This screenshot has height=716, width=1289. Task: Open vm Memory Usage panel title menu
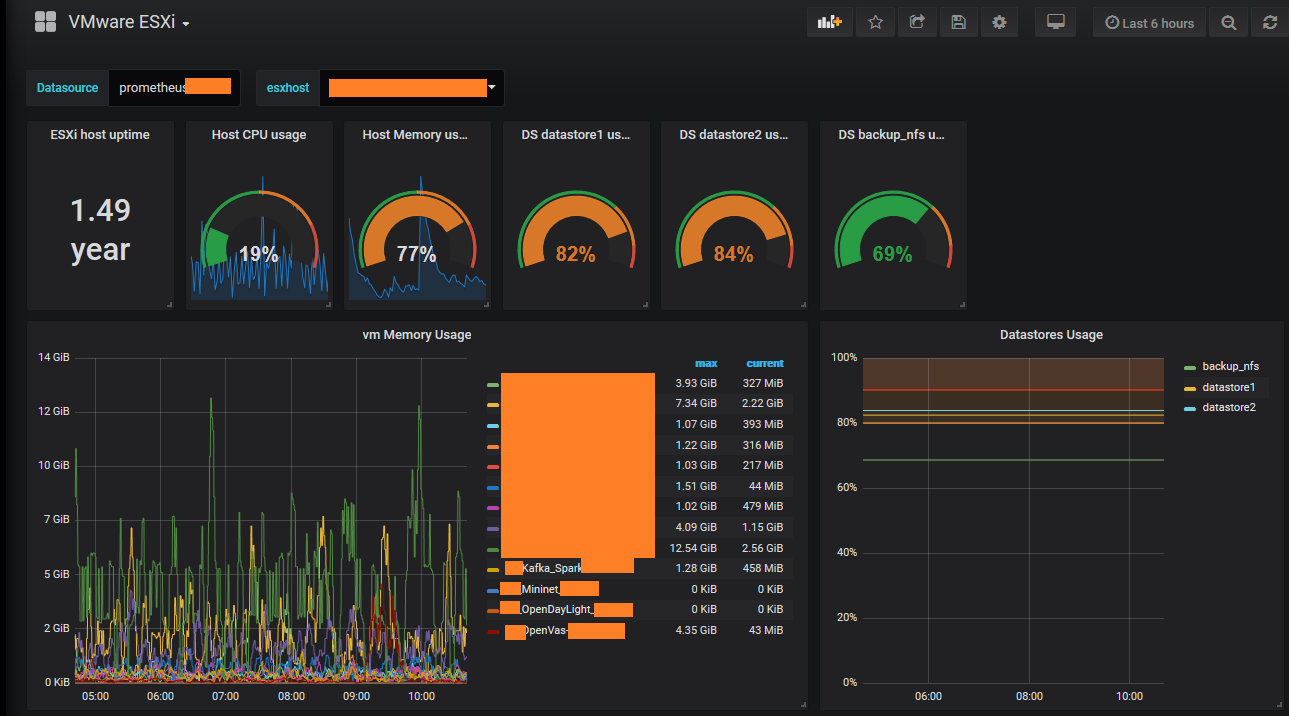[x=417, y=335]
